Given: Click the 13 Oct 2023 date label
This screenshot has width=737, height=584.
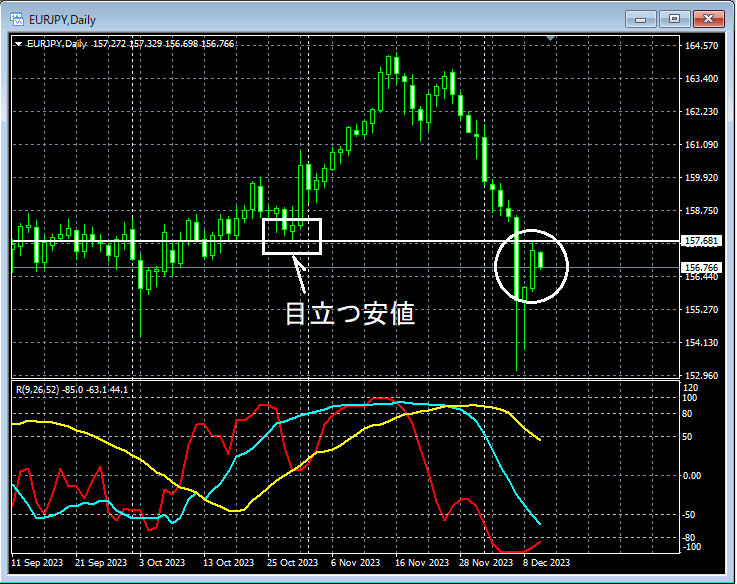Looking at the screenshot, I should point(228,562).
